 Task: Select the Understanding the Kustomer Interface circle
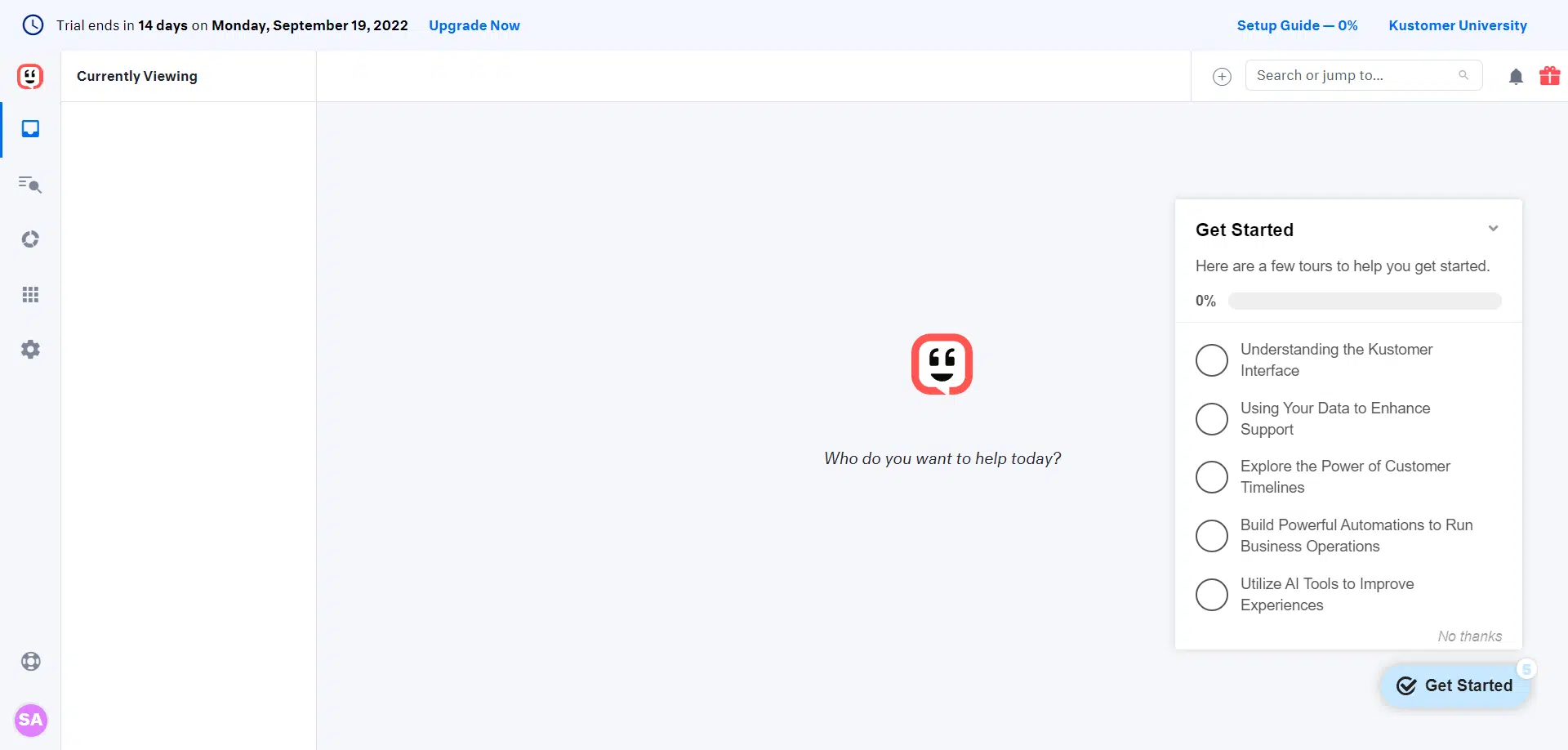pos(1212,360)
